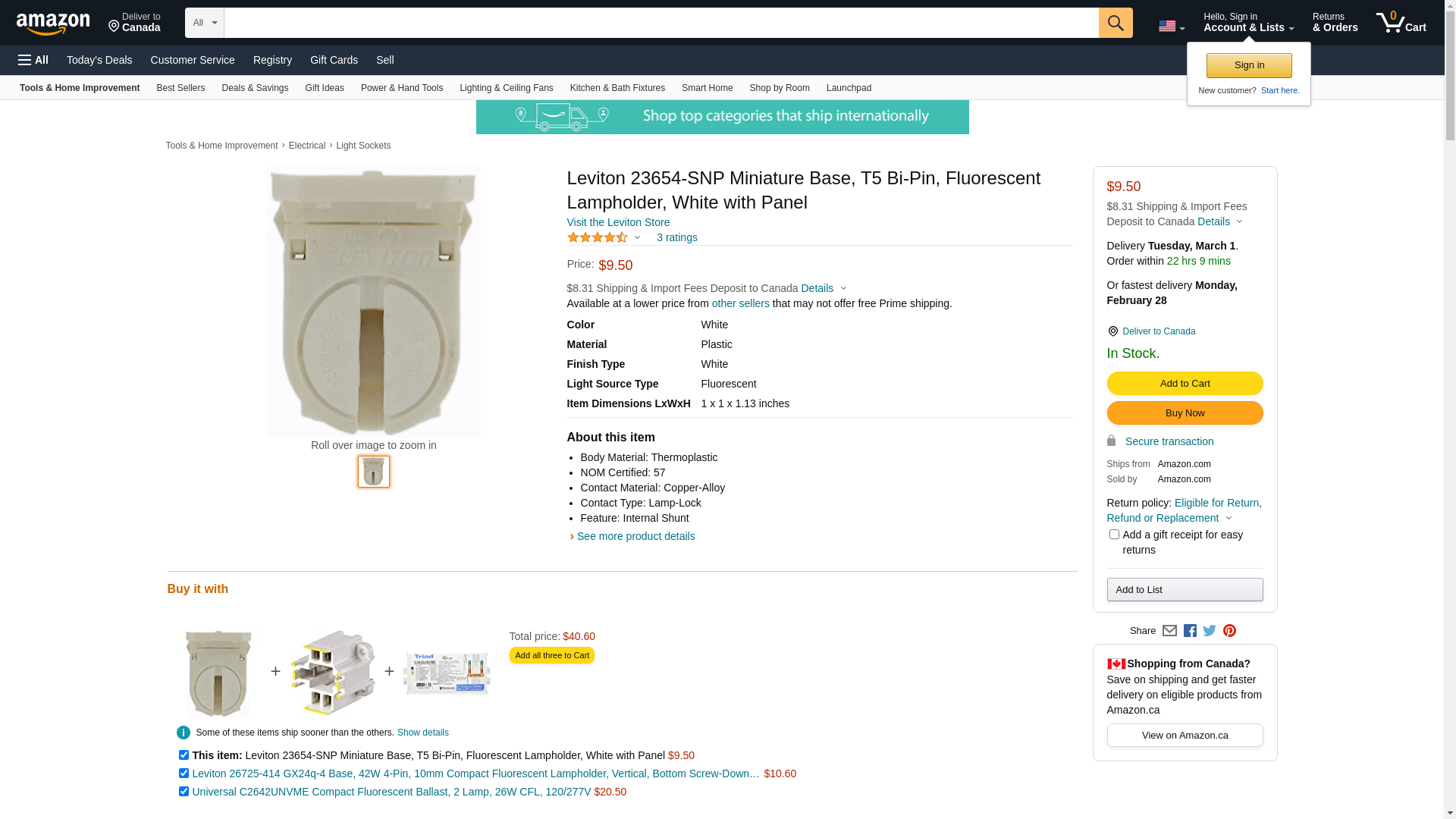Screen dimensions: 1456x819
Task: Open Today's Deals menu item
Action: click(99, 60)
